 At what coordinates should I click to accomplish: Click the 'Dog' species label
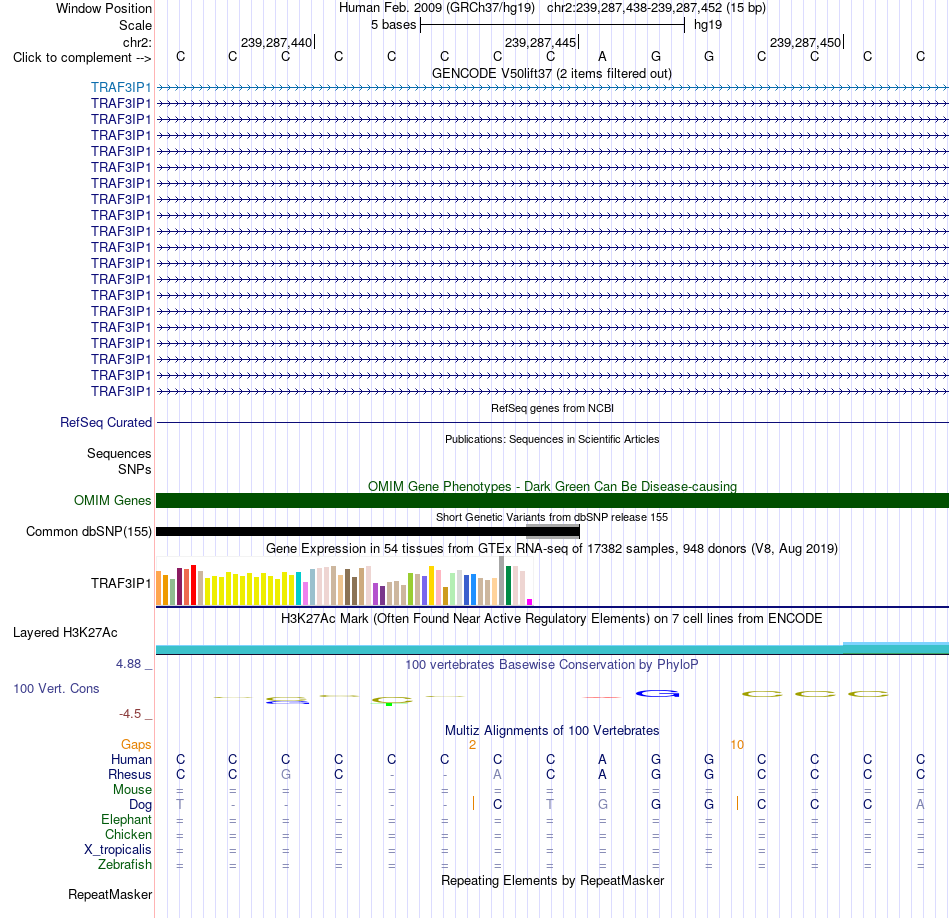pos(140,805)
